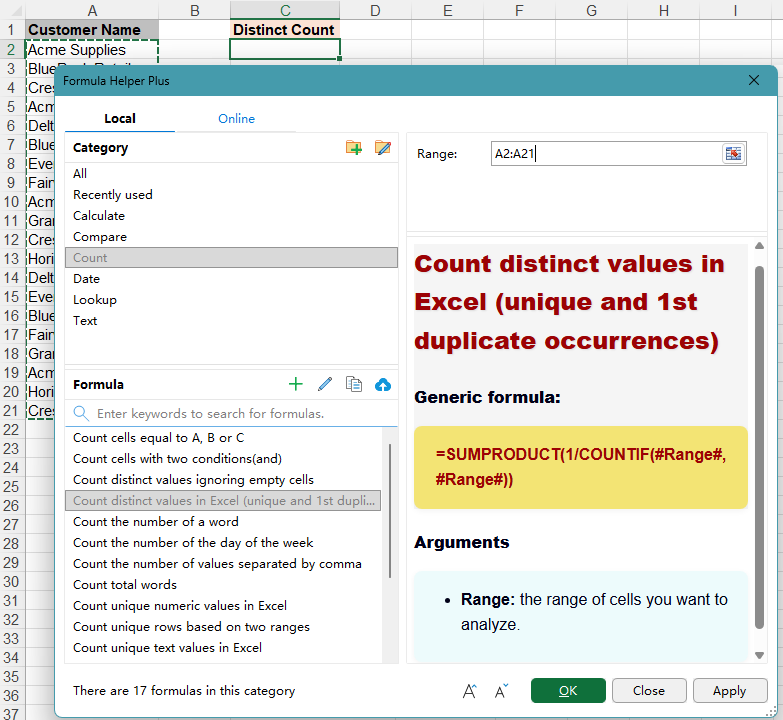This screenshot has height=720, width=783.
Task: Select the Lookup category
Action: pos(231,300)
